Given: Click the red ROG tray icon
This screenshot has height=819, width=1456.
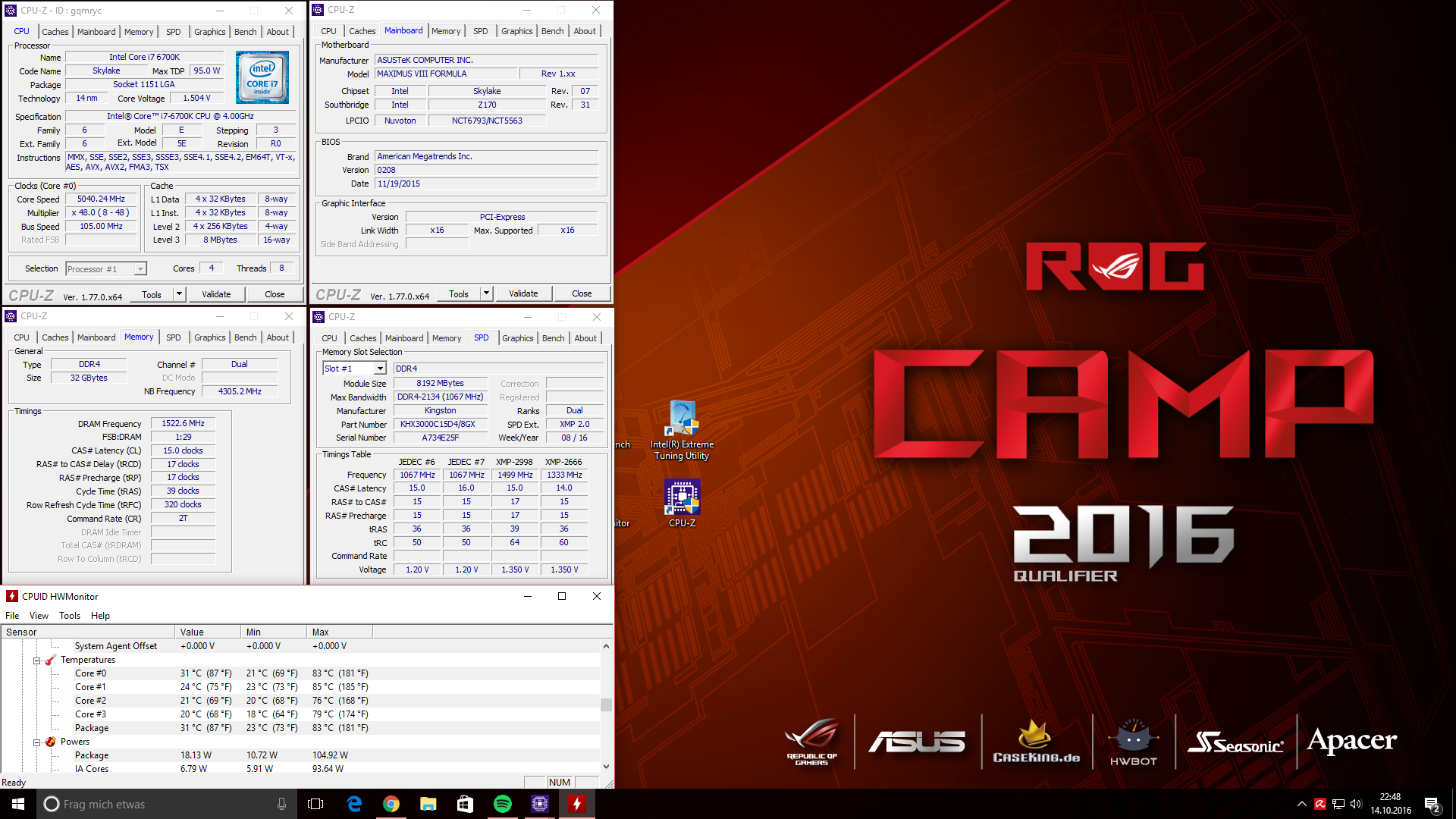Looking at the screenshot, I should point(1320,804).
